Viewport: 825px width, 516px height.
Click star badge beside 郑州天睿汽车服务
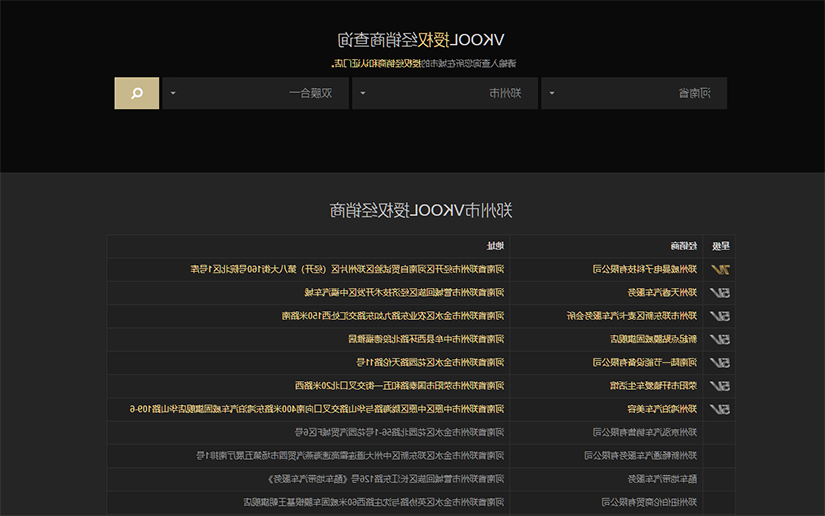point(719,293)
